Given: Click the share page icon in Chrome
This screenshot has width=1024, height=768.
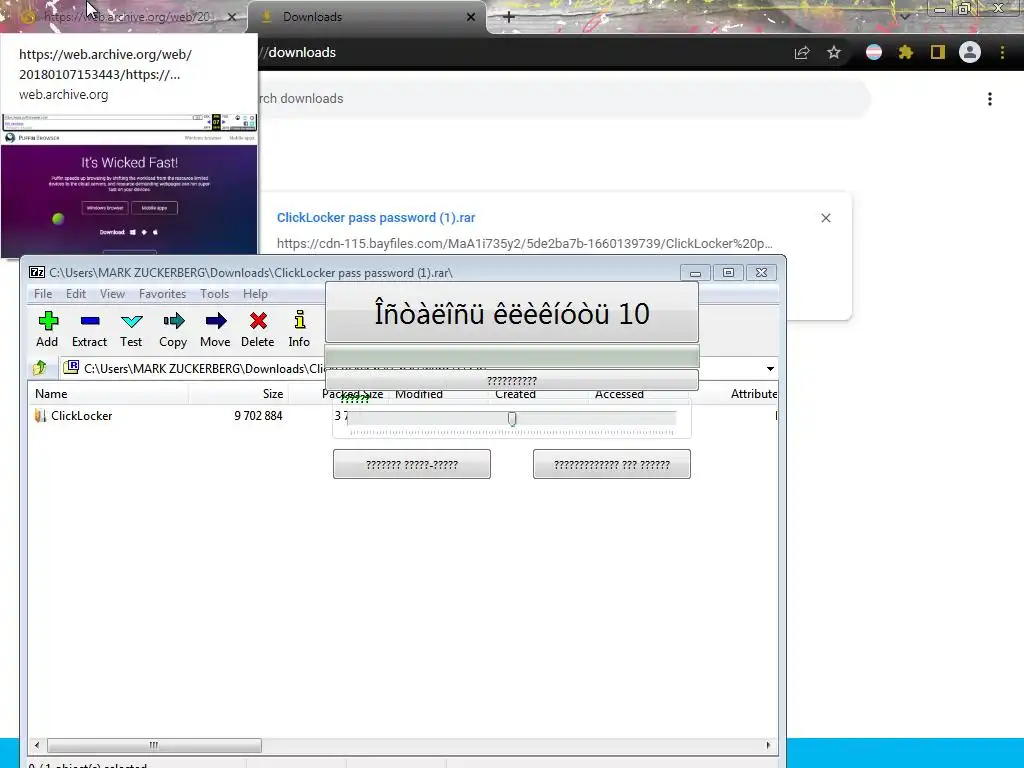Looking at the screenshot, I should pos(802,52).
